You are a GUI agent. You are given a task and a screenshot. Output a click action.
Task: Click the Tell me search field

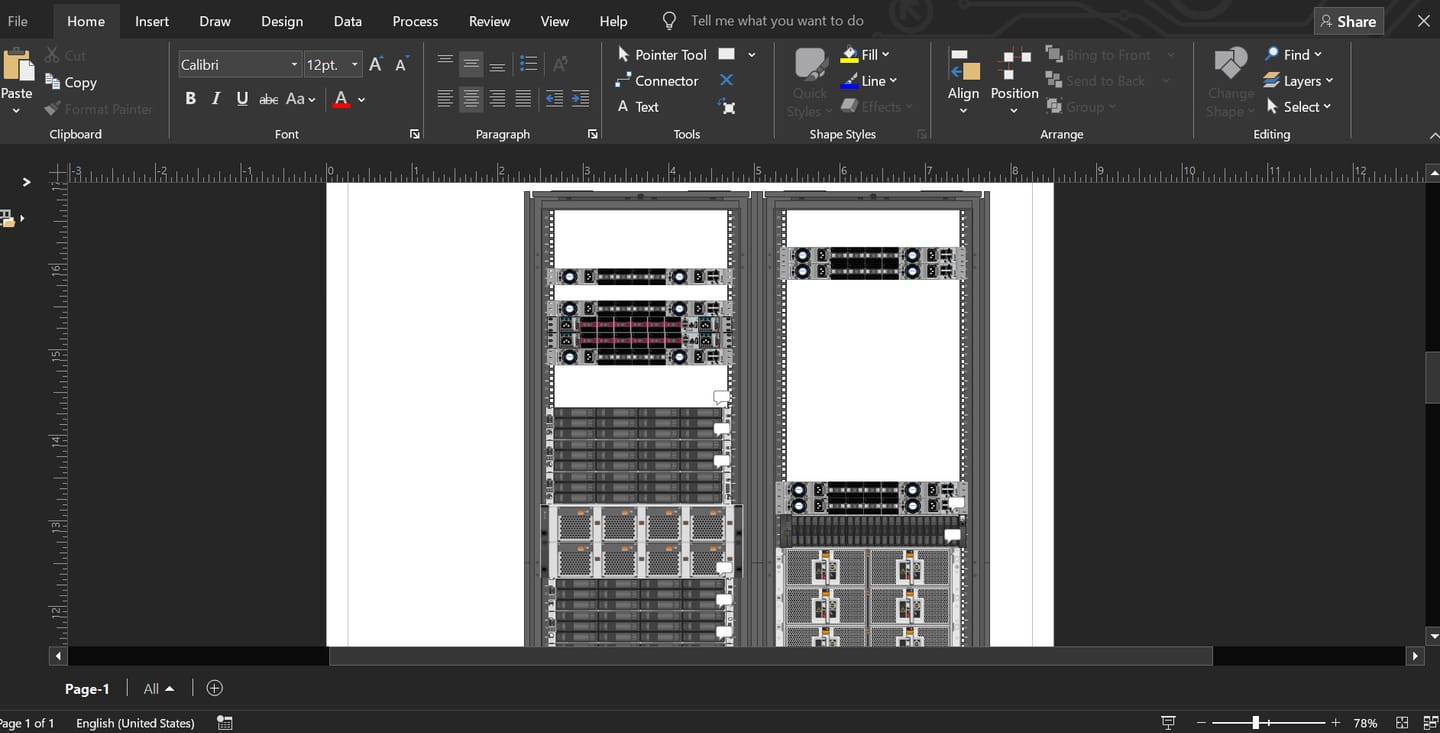point(777,21)
